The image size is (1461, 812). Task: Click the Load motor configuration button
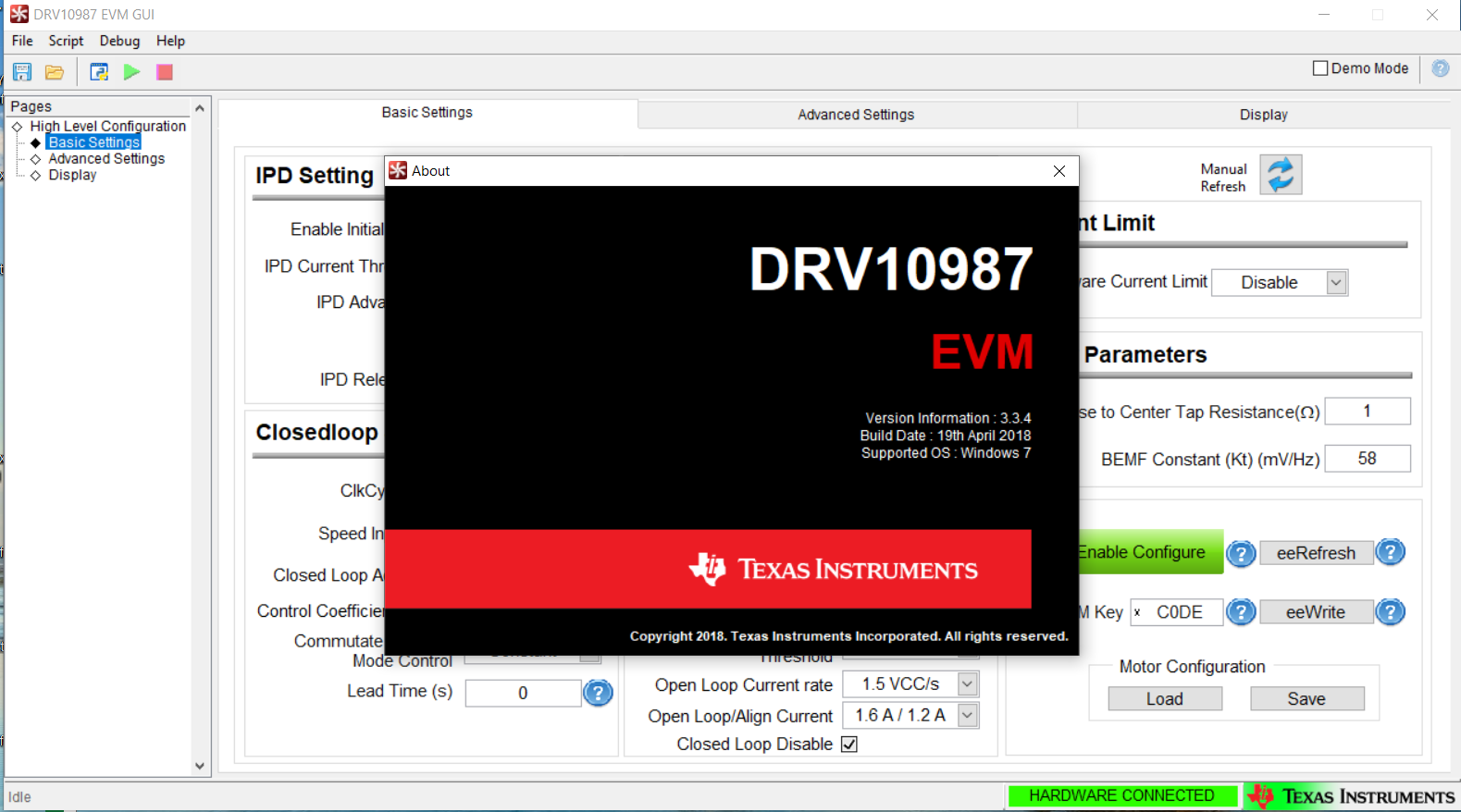(1165, 699)
